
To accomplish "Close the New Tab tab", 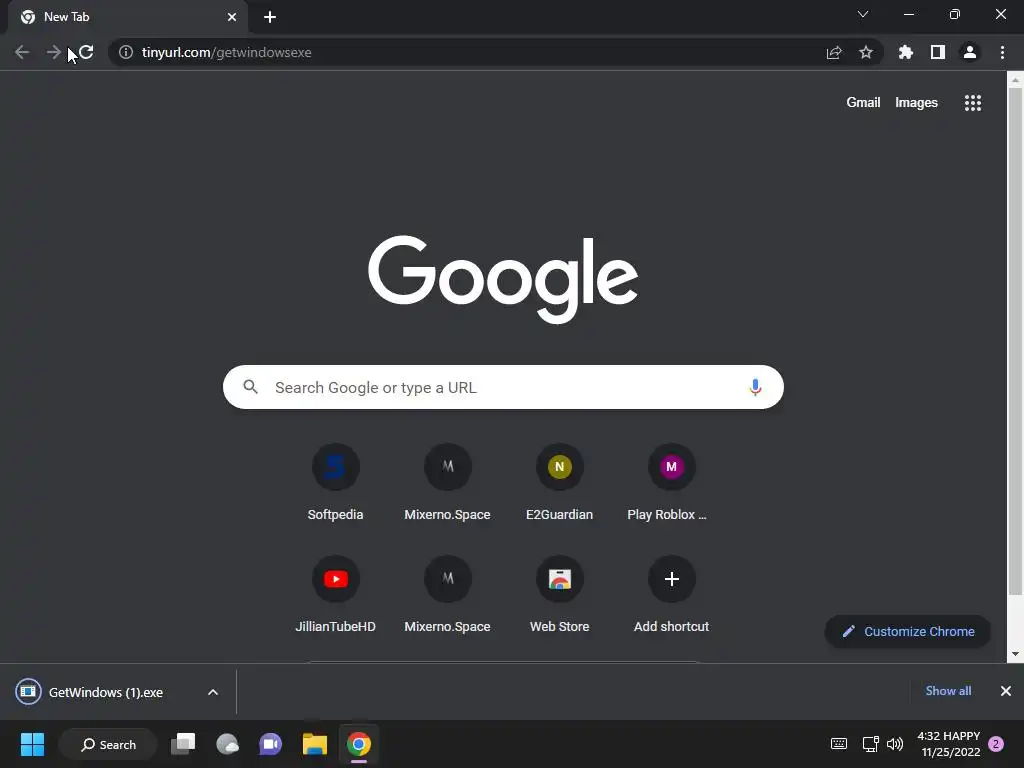I will coord(232,17).
